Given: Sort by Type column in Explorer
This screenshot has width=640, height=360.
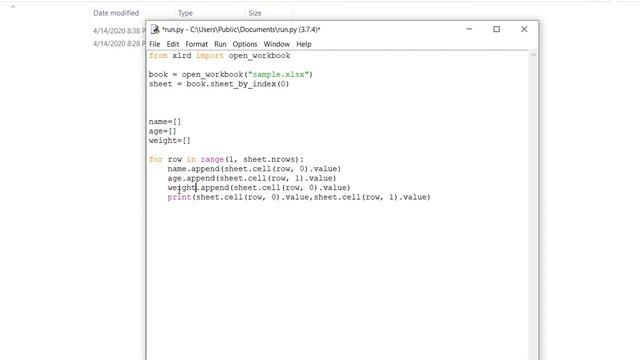Looking at the screenshot, I should click(x=185, y=13).
